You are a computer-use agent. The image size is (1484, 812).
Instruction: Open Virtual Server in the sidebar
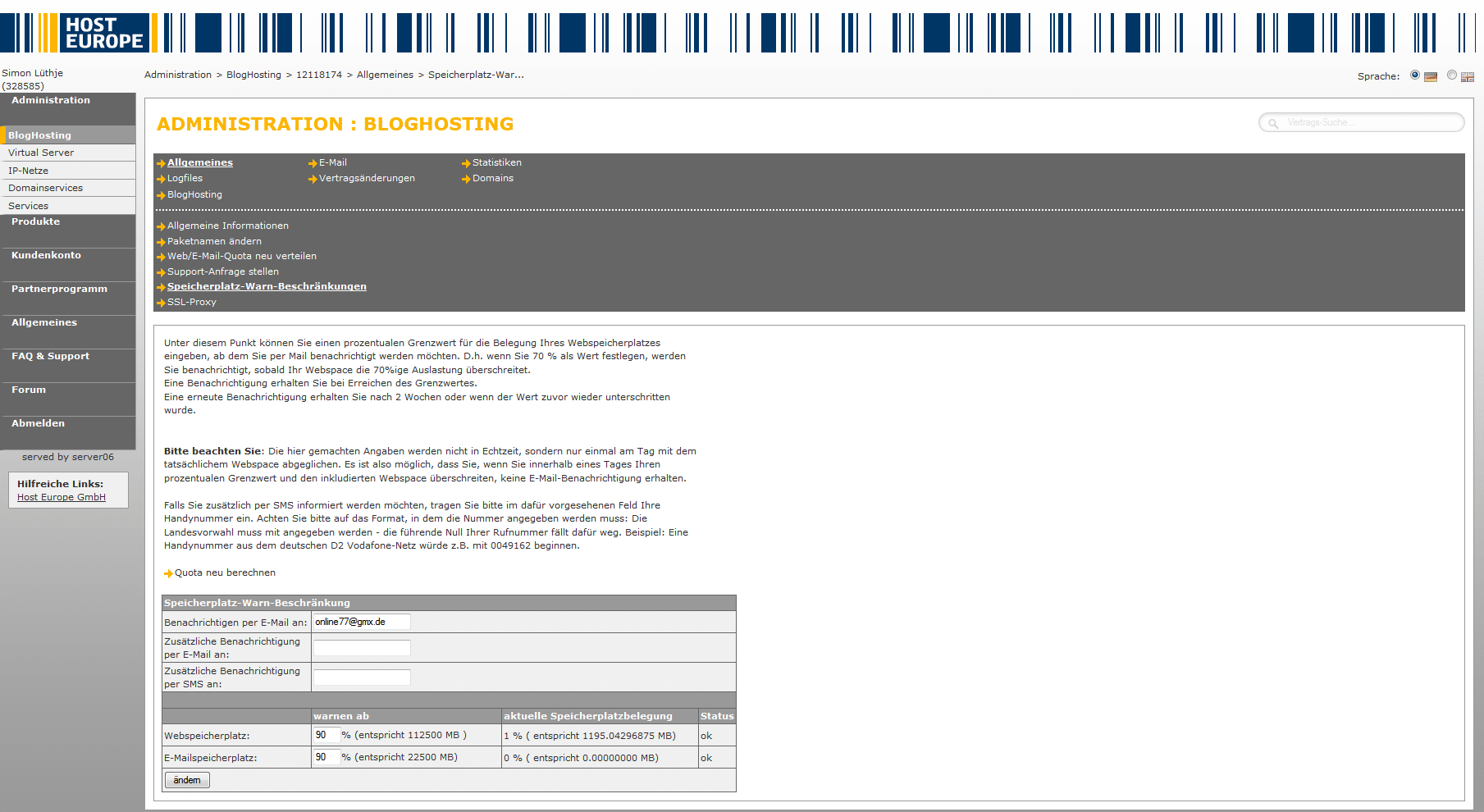(41, 153)
